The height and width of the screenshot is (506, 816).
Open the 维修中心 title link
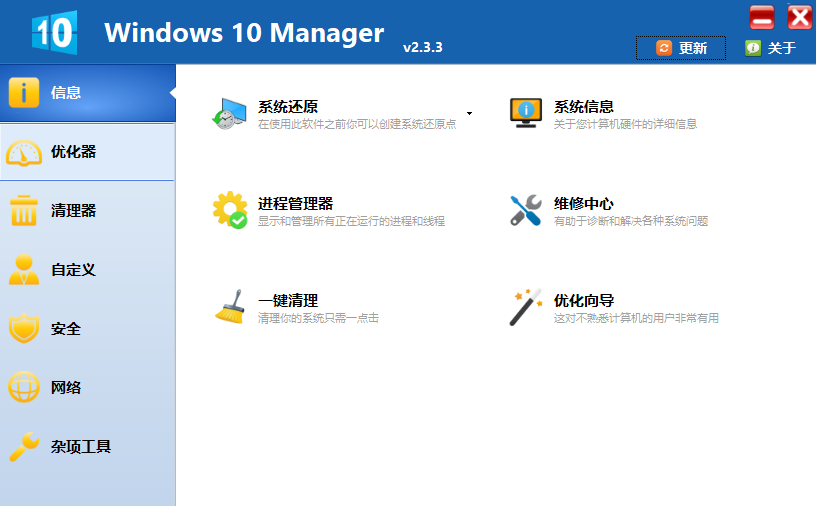click(583, 204)
